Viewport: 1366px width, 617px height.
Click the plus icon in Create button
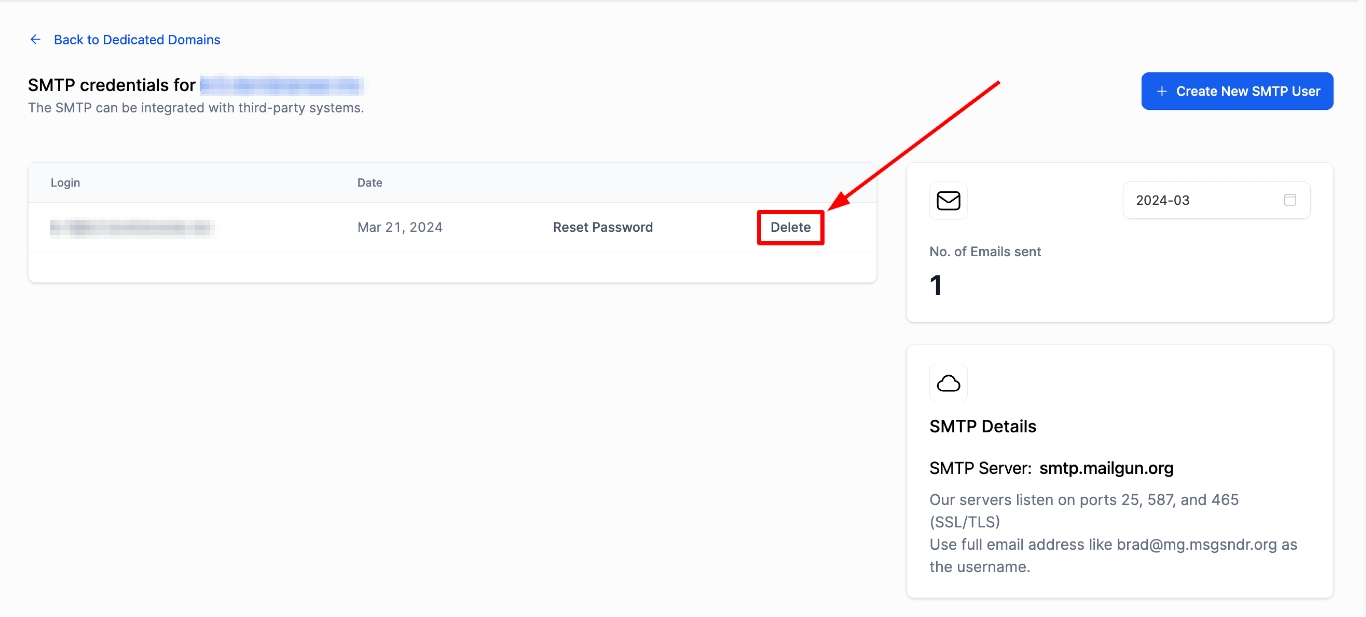click(x=1162, y=91)
